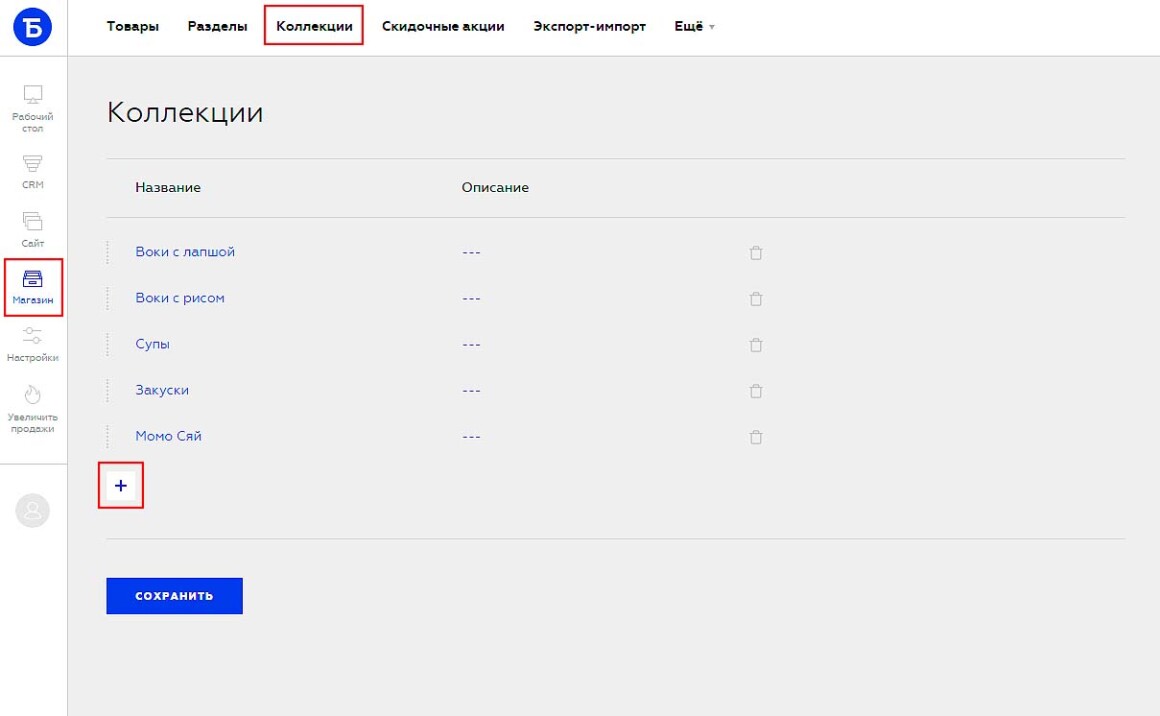Switch to the Коллекции tab
This screenshot has width=1160, height=716.
click(x=314, y=26)
